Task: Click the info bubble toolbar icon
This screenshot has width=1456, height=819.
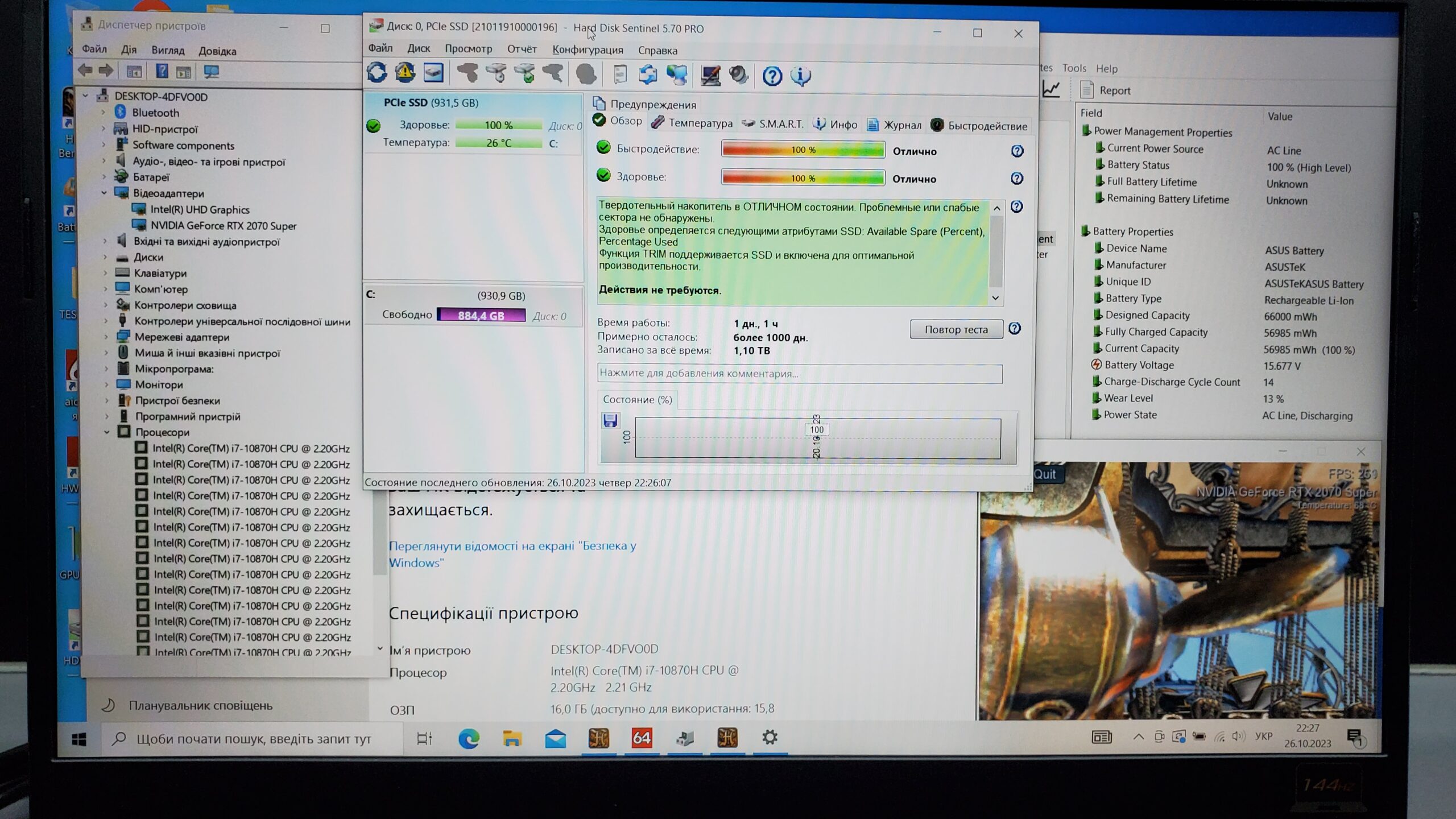Action: (800, 76)
